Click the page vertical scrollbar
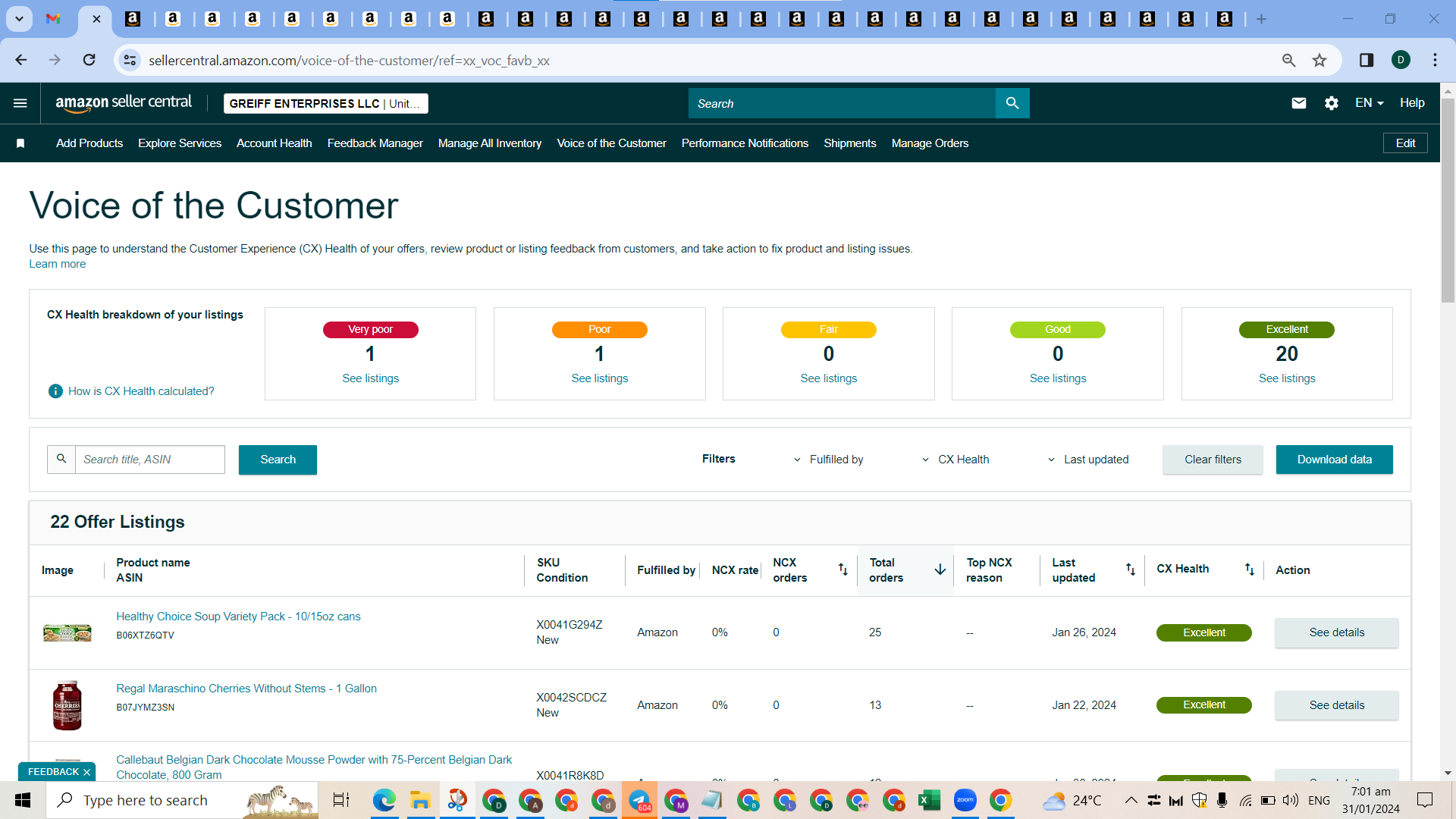Image resolution: width=1456 pixels, height=819 pixels. [1448, 201]
